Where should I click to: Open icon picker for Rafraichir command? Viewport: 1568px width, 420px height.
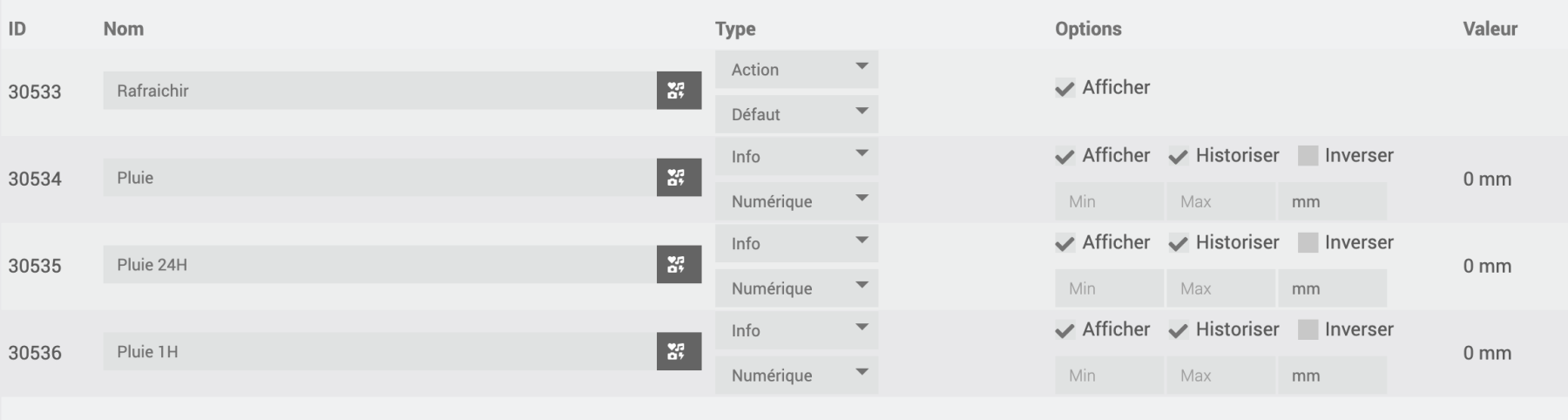[x=679, y=91]
